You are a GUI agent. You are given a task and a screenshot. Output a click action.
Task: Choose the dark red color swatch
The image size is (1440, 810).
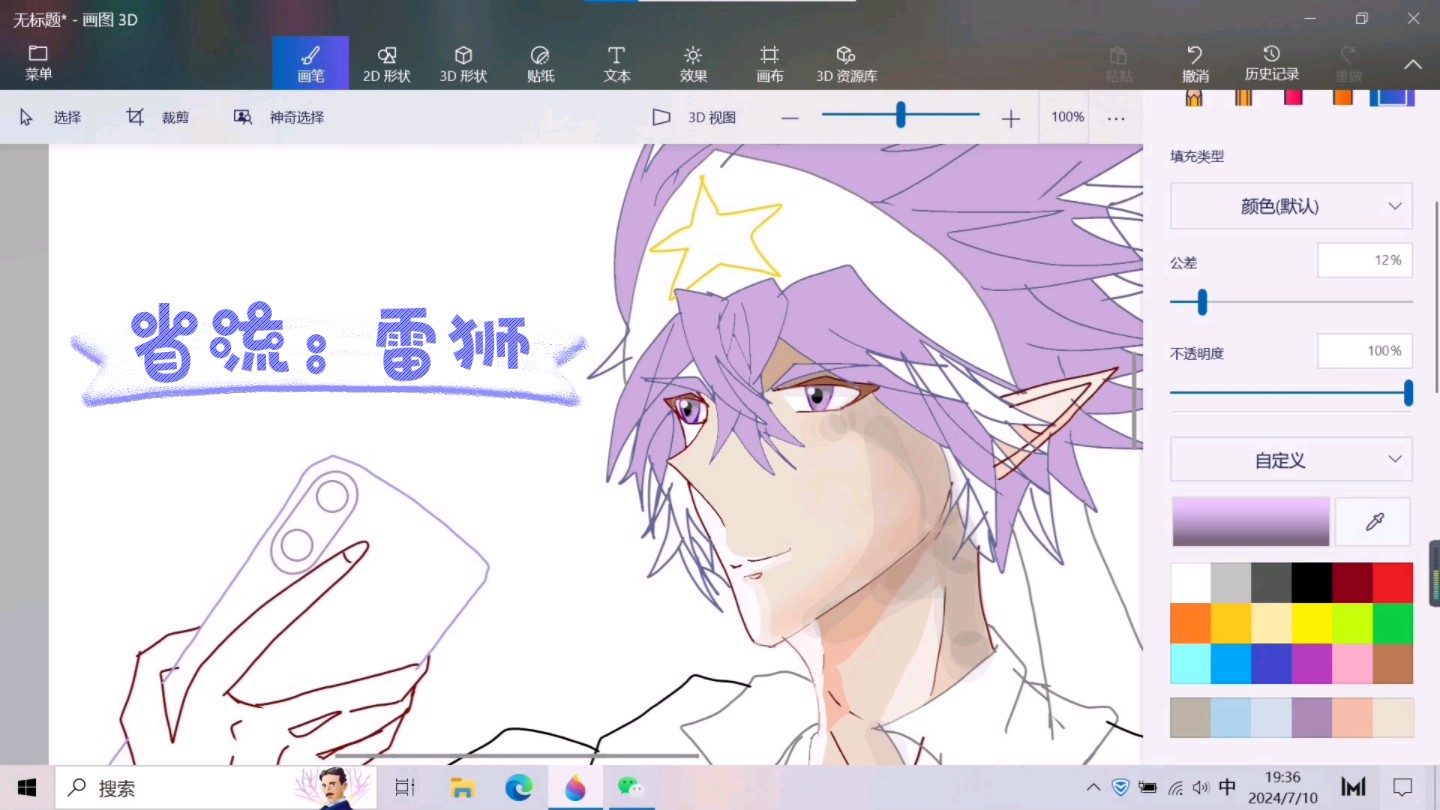[x=1352, y=582]
